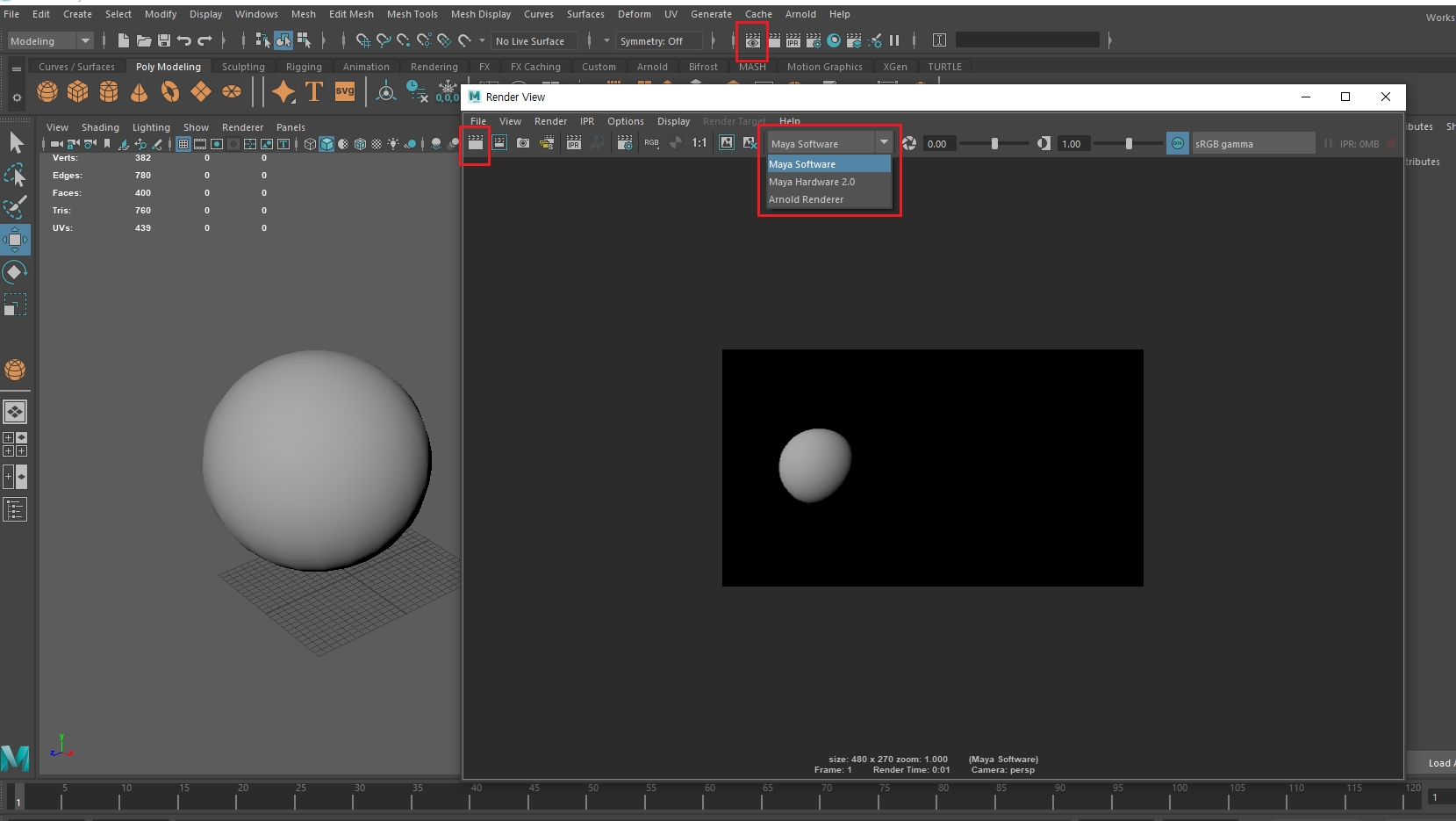Take snapshot in Render View toolbar
This screenshot has height=821, width=1456.
pyautogui.click(x=523, y=143)
